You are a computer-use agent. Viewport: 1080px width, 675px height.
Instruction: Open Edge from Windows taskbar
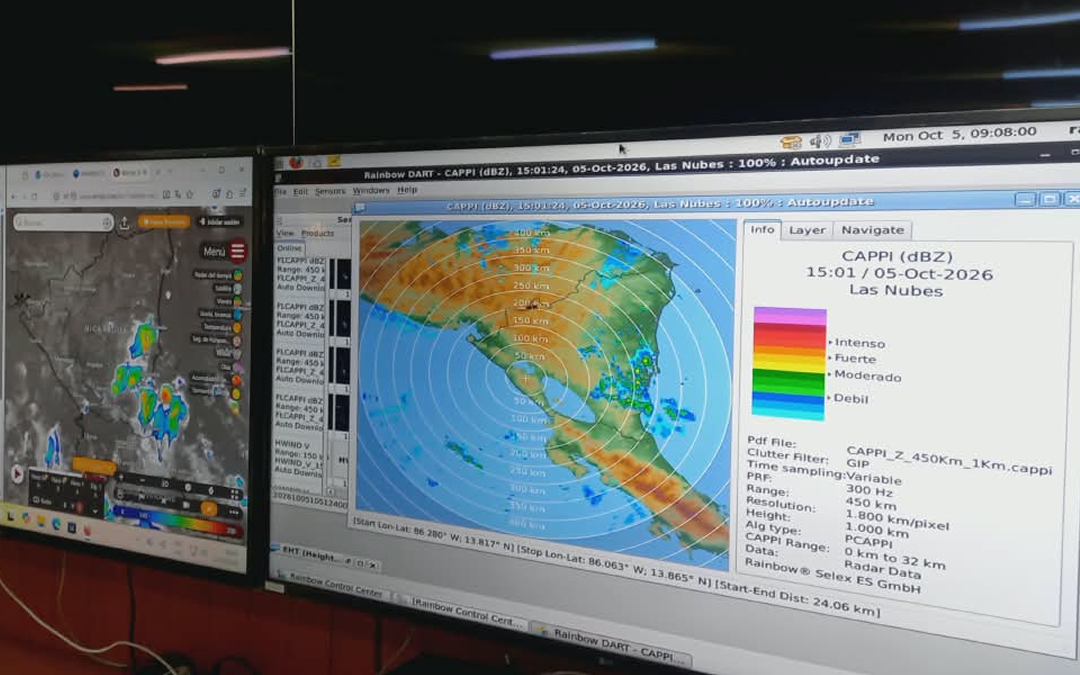pos(56,523)
